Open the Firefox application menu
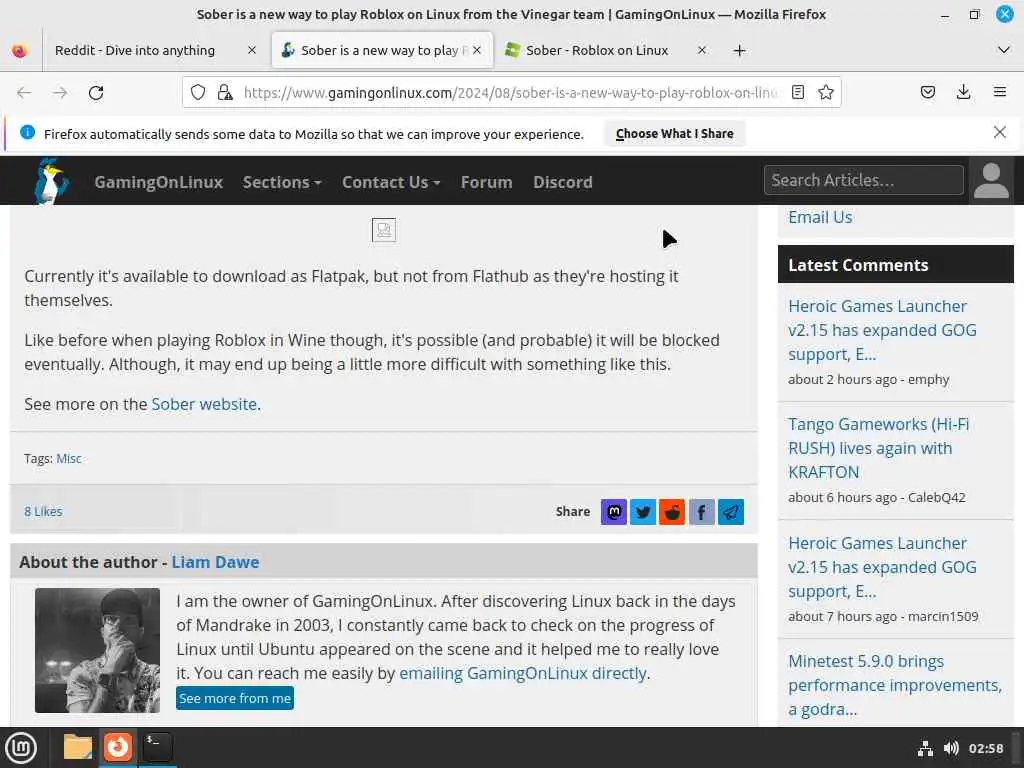The height and width of the screenshot is (768, 1024). pos(999,93)
